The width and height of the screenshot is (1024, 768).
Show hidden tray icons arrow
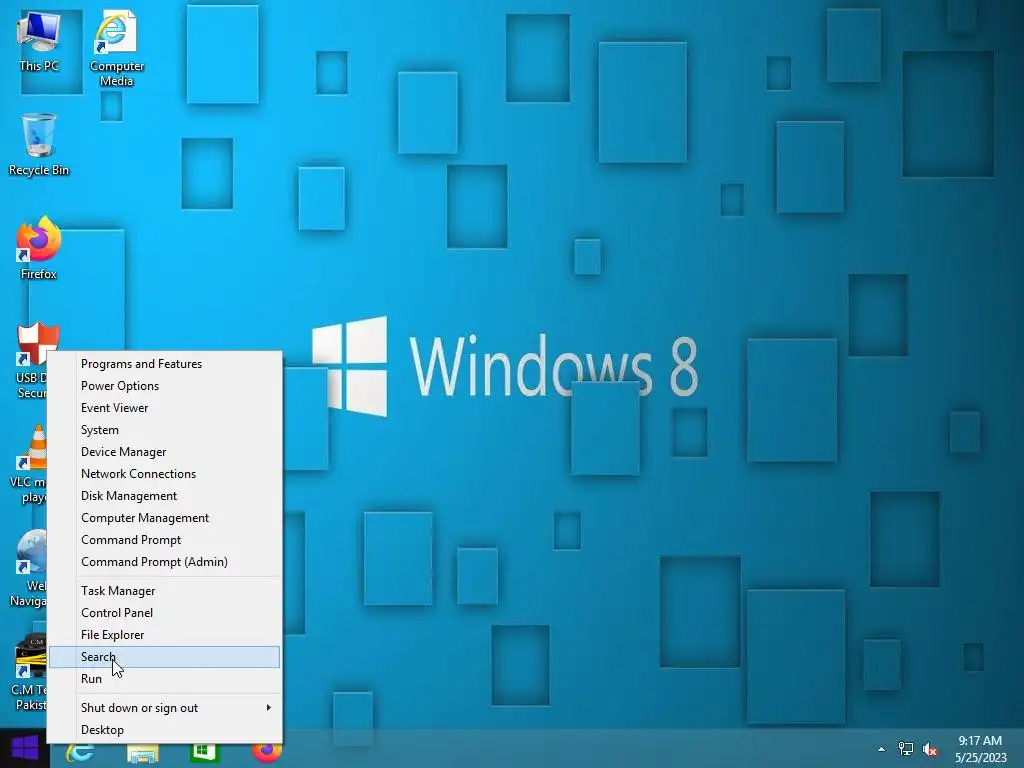click(x=881, y=749)
